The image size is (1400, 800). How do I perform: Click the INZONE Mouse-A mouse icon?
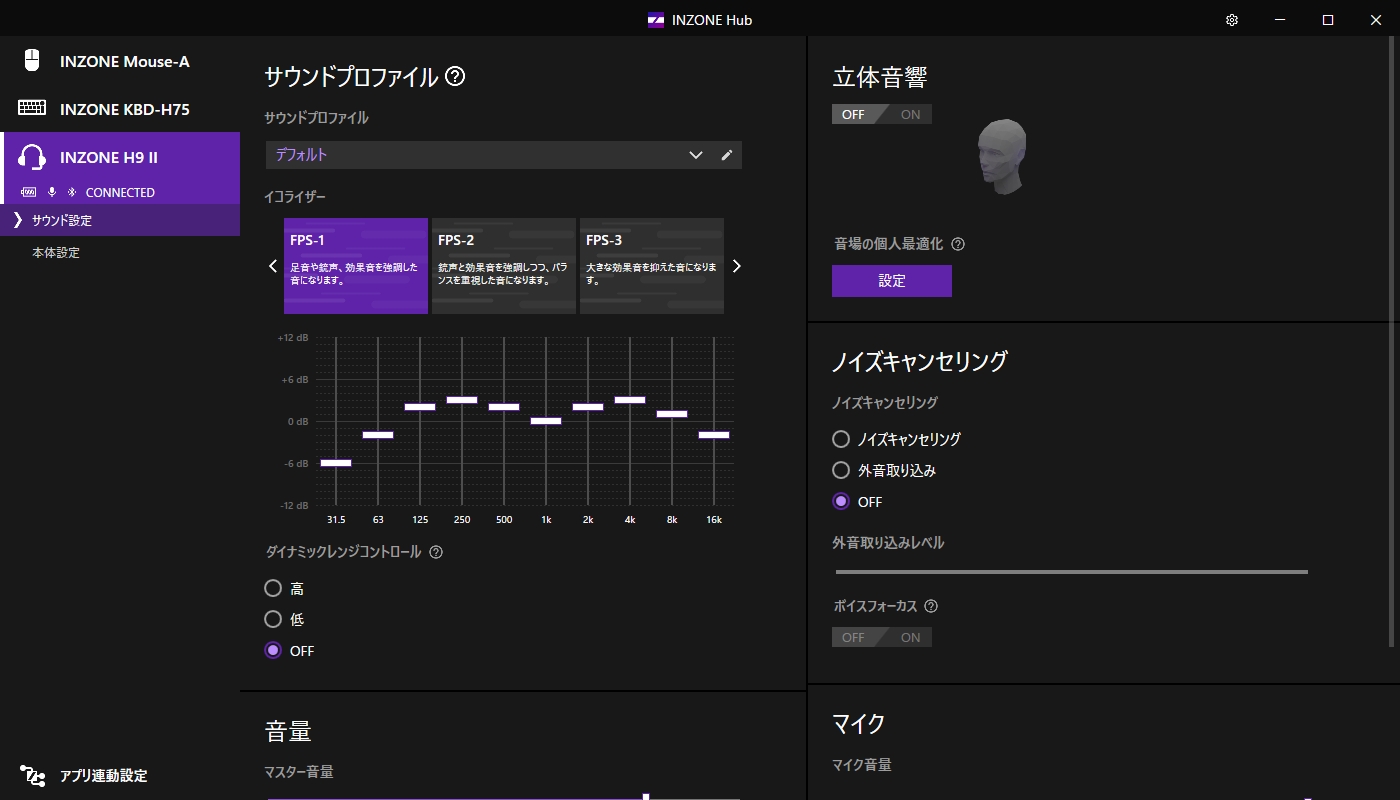pos(32,61)
